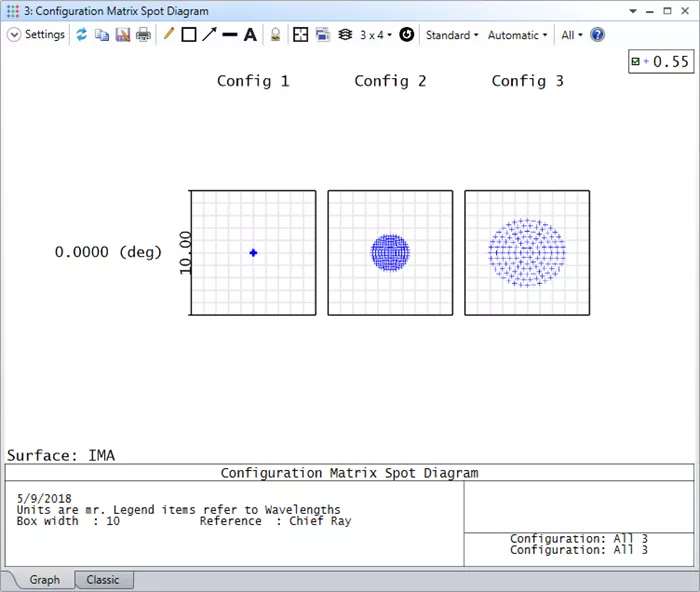
Task: Click the refresh/update icon
Action: (x=82, y=35)
